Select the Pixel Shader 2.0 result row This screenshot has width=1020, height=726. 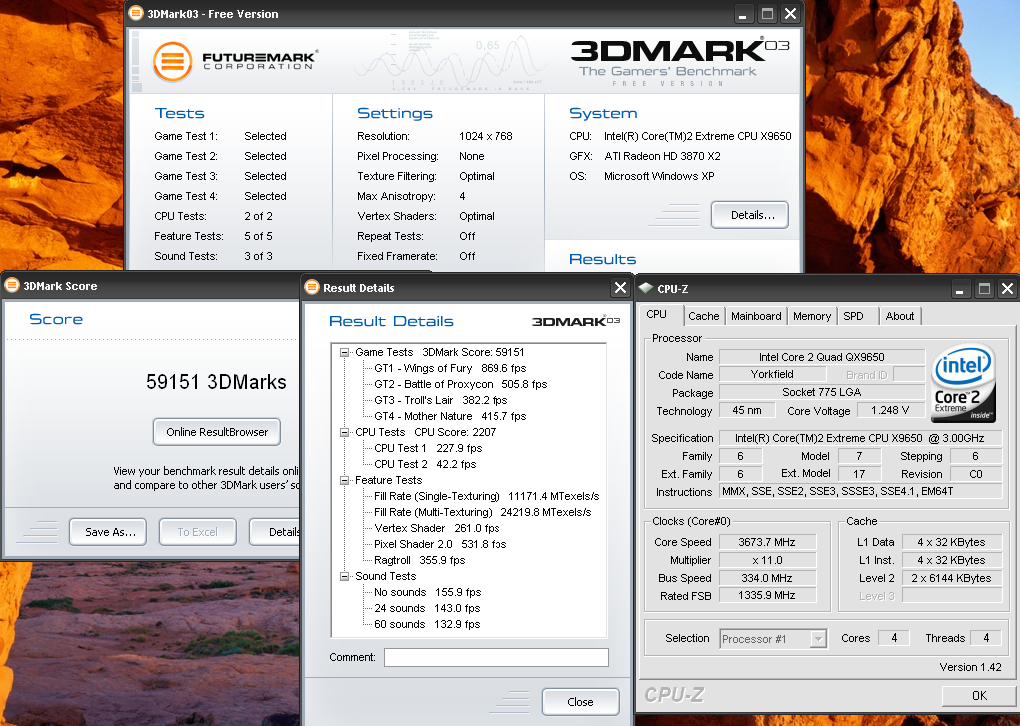440,544
